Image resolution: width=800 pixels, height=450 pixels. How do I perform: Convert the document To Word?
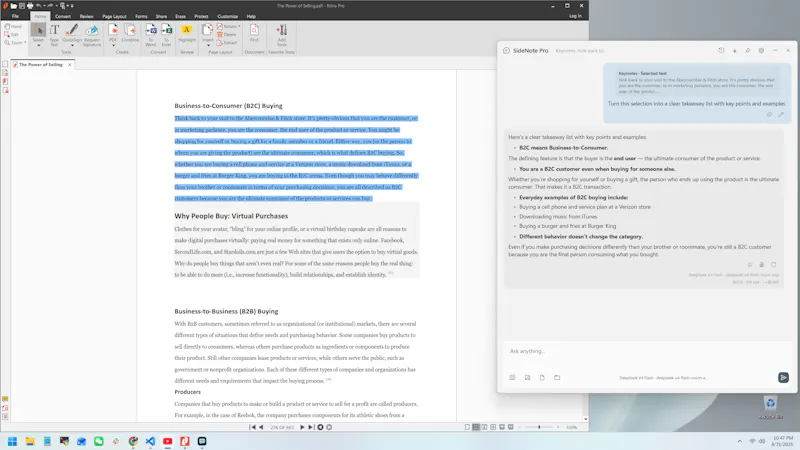click(151, 35)
